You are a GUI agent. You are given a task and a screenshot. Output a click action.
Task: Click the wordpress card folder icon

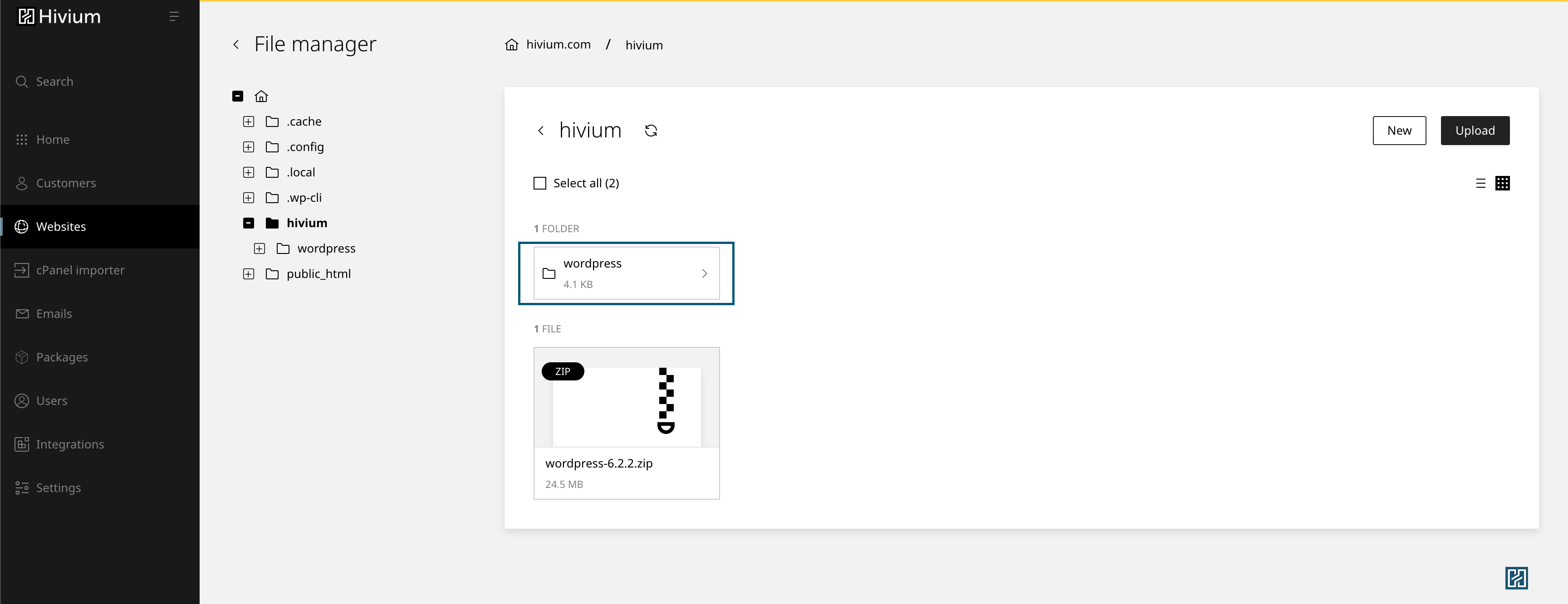click(x=549, y=273)
